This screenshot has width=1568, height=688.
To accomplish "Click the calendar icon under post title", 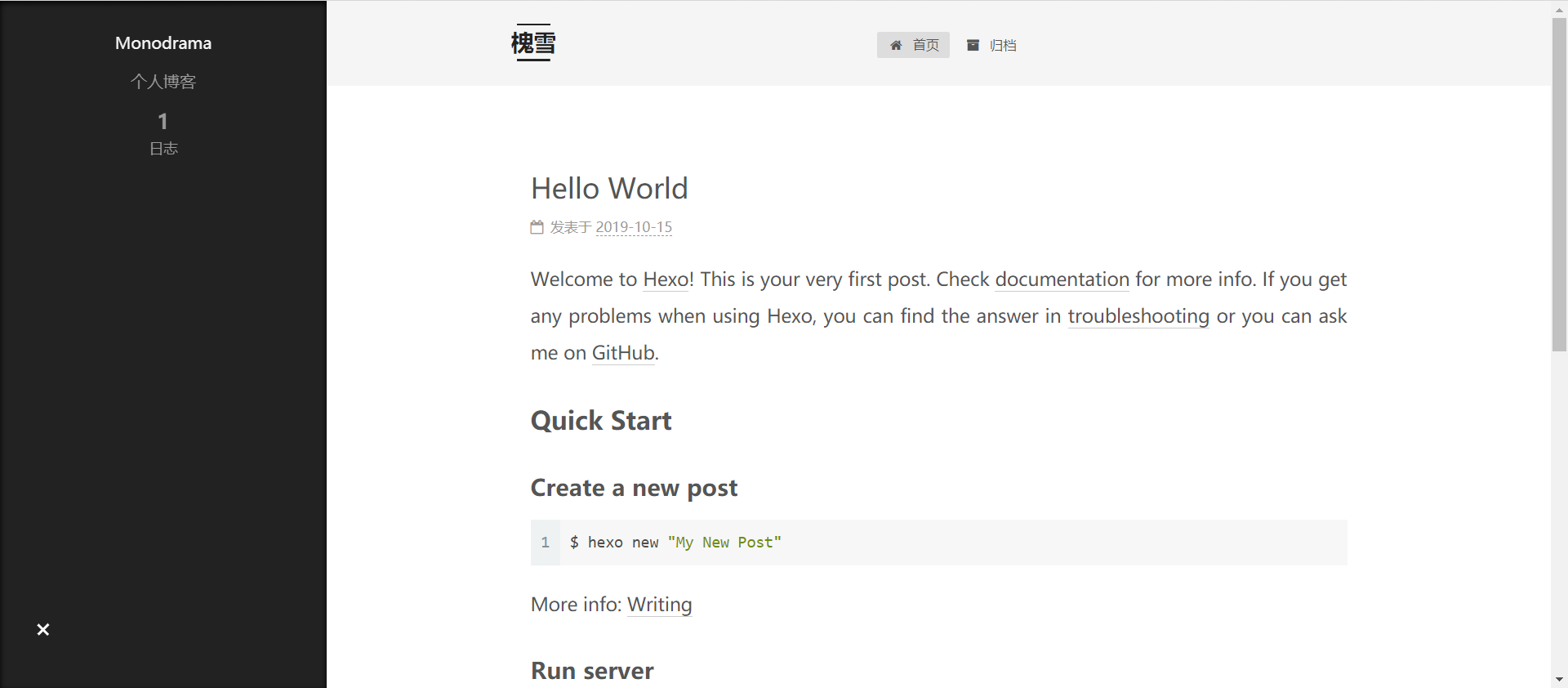I will point(537,227).
